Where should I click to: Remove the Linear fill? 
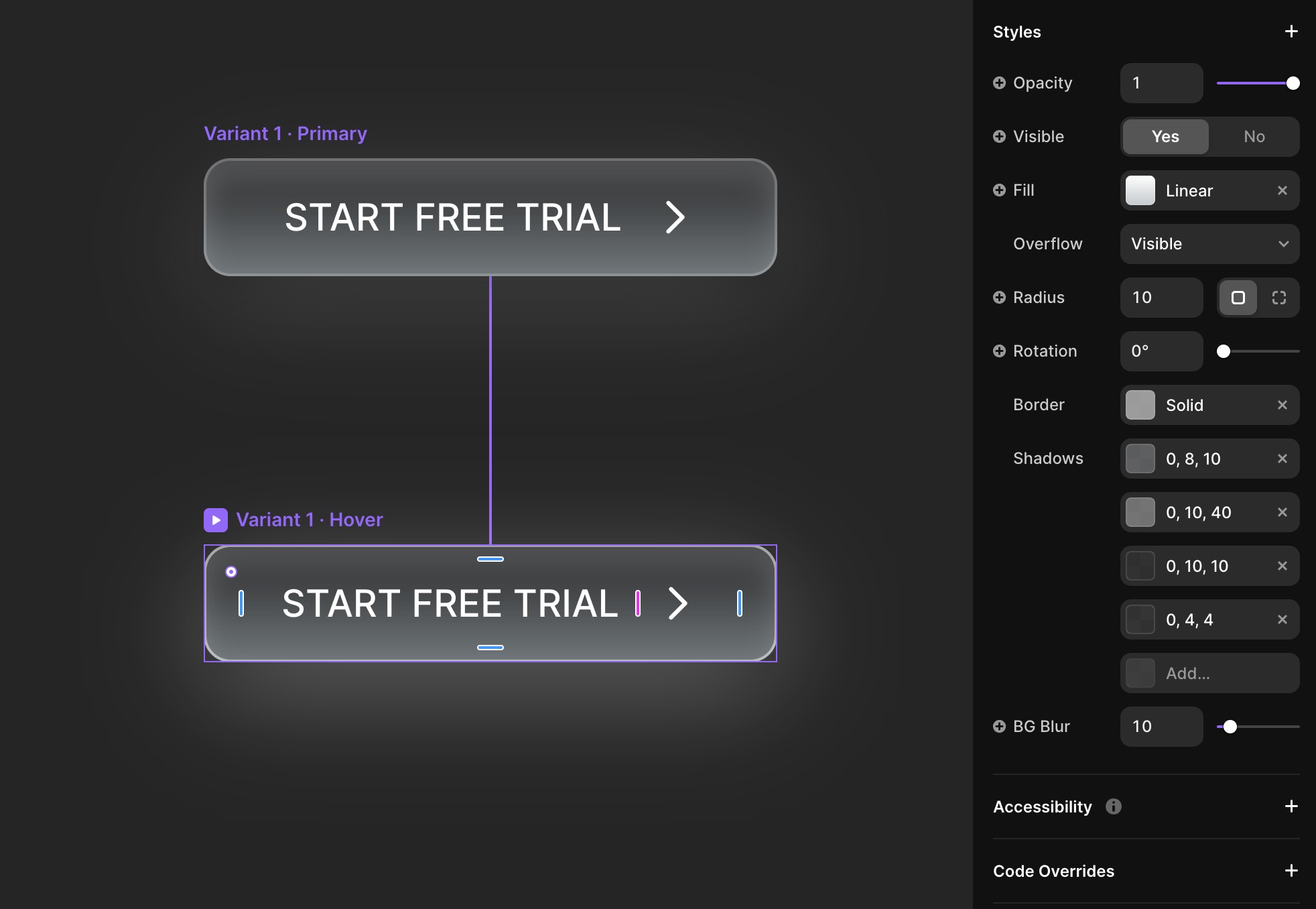(x=1282, y=190)
